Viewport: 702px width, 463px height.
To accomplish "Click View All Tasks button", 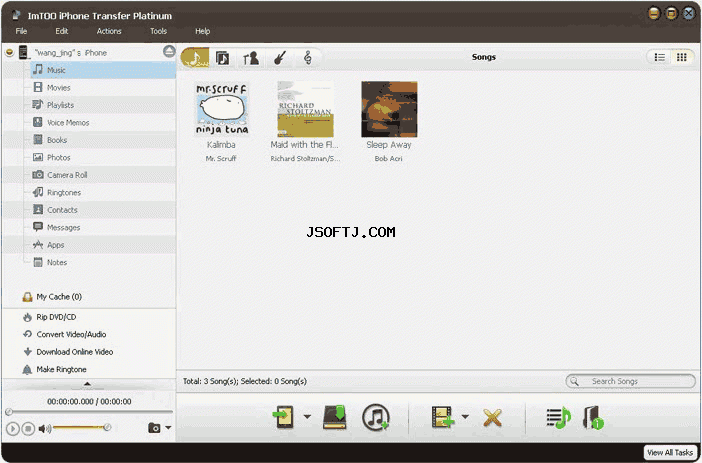I will coord(670,453).
